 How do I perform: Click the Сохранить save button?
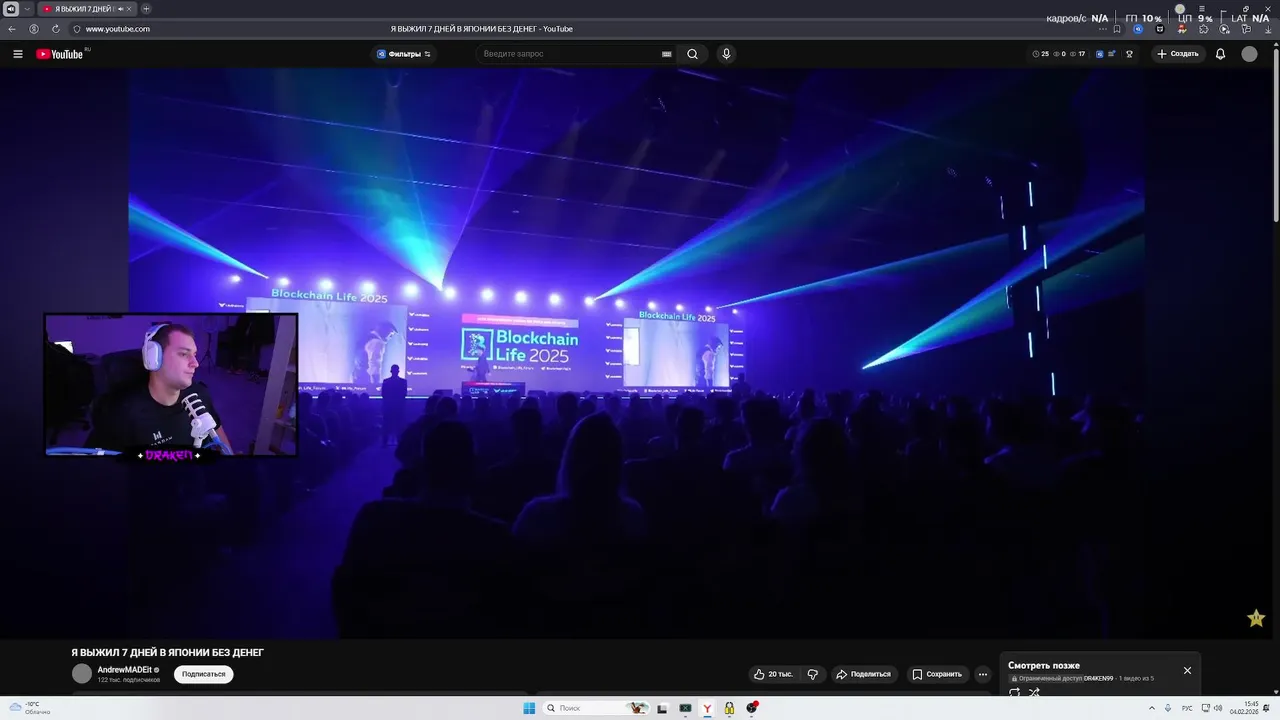pos(937,674)
